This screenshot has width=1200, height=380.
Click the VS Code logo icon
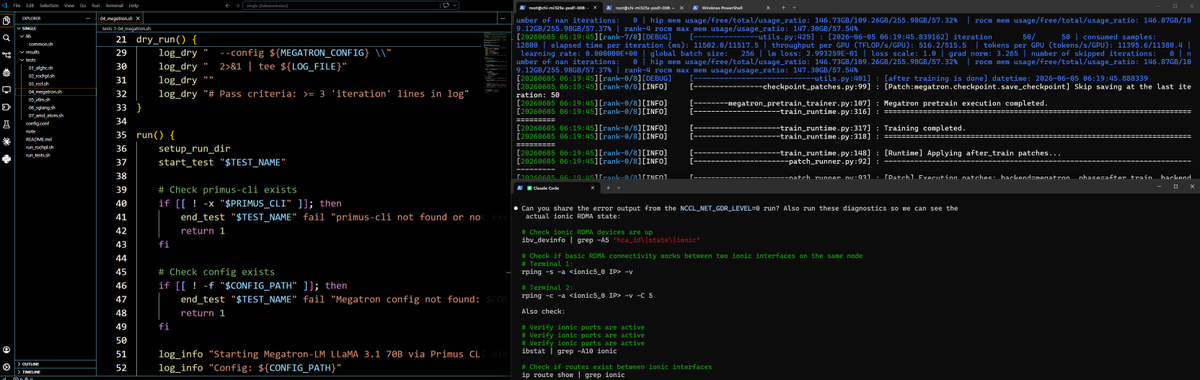click(4, 5)
